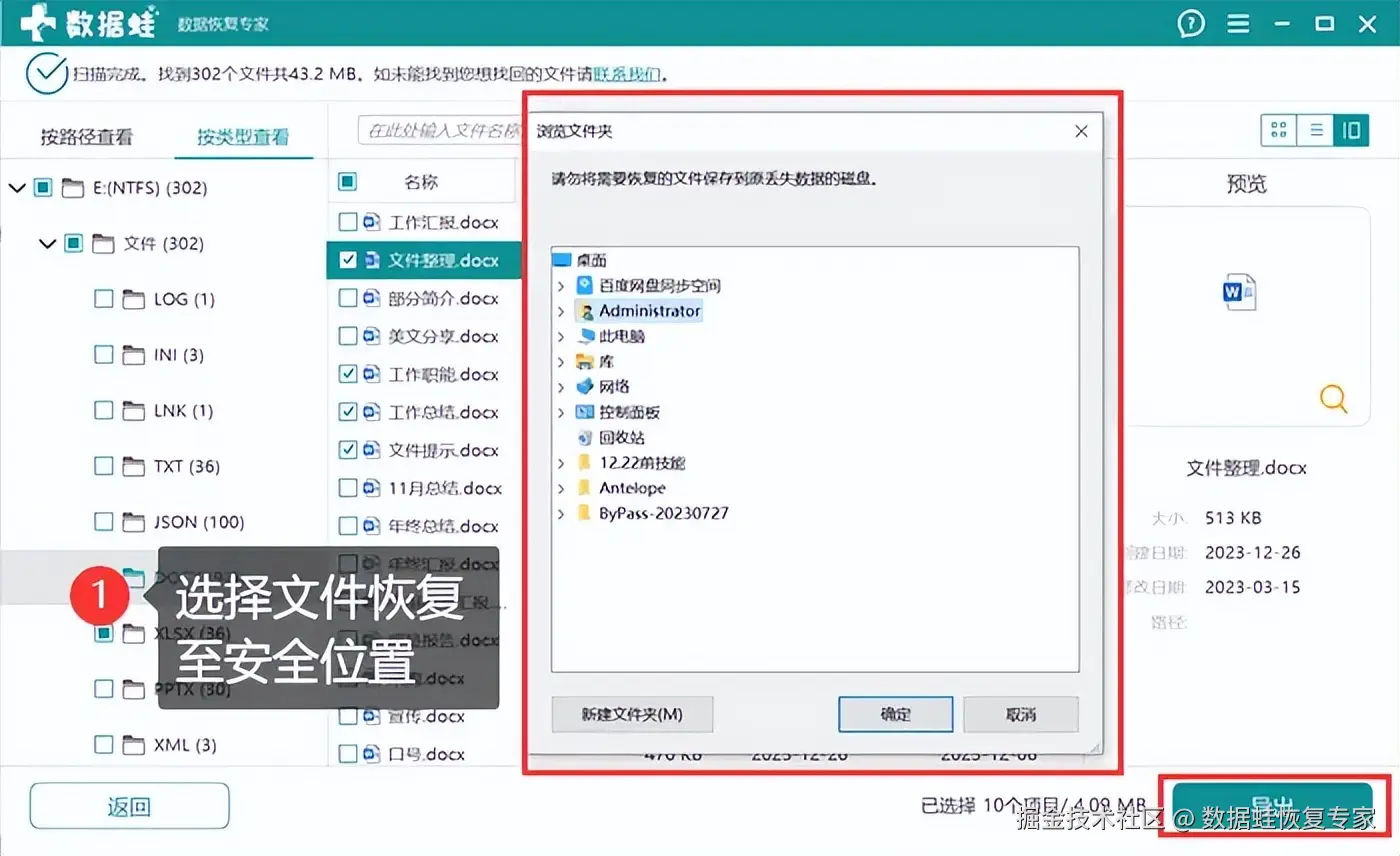
Task: Expand the Administrator node arrow
Action: (x=561, y=310)
